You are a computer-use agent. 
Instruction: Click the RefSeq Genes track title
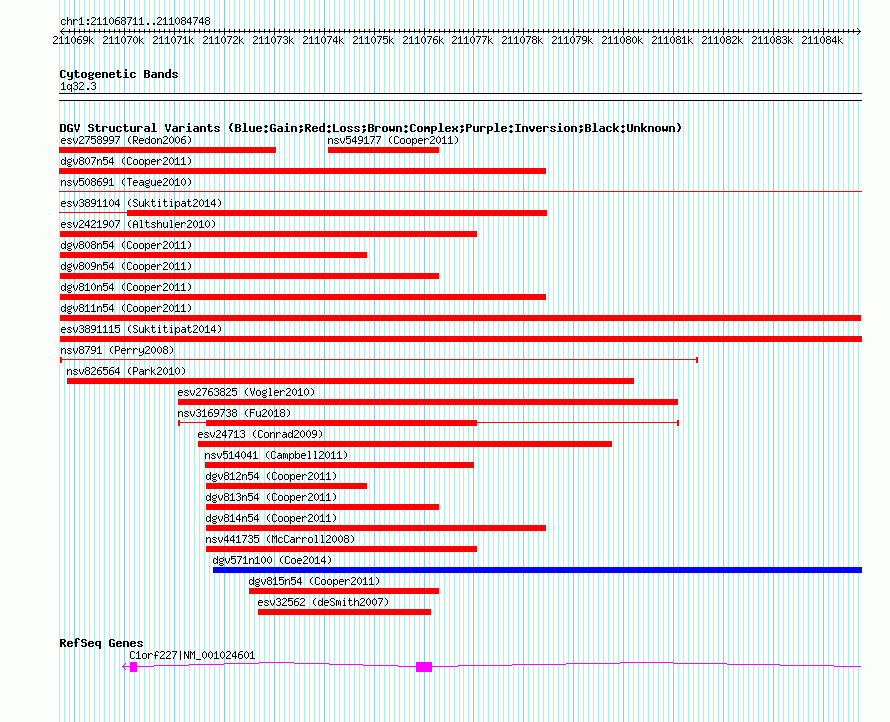(x=101, y=643)
